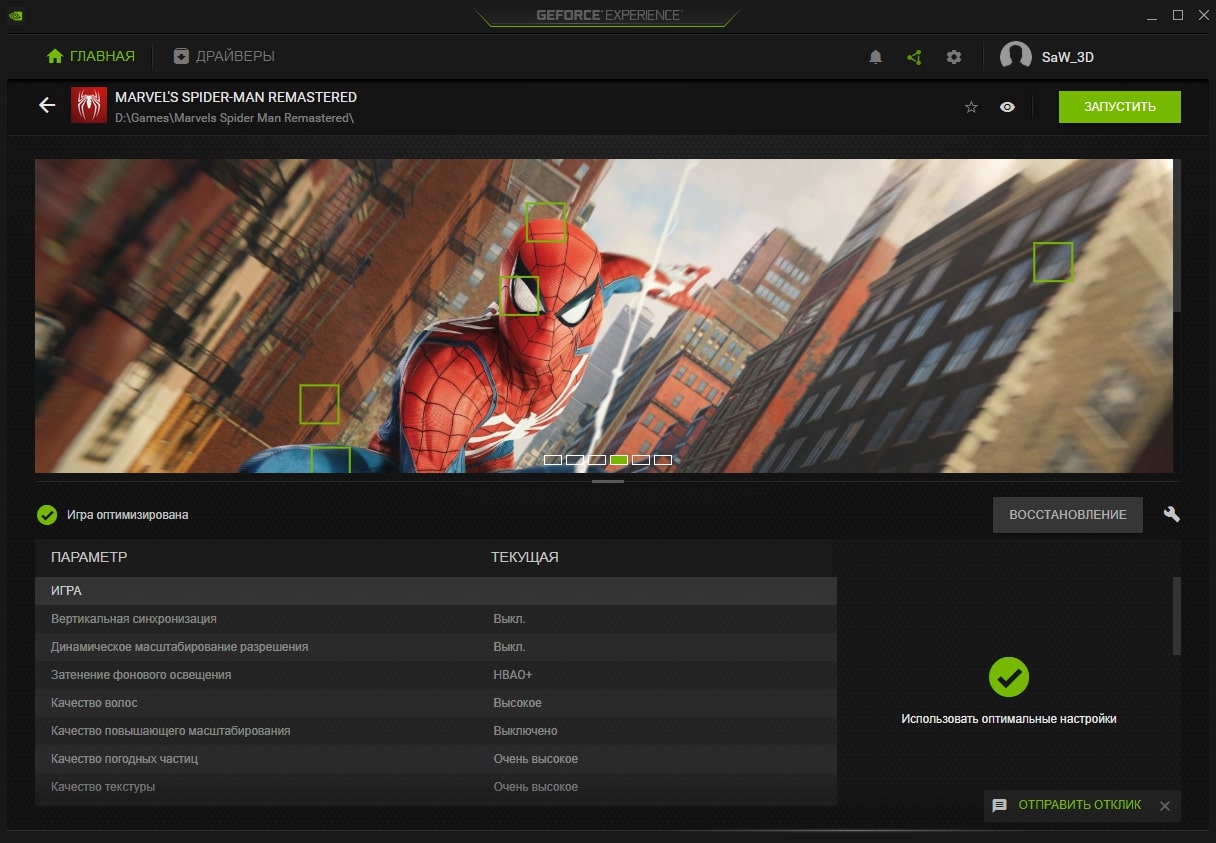Viewport: 1216px width, 843px height.
Task: Click the Высокое value
Action: 517,703
